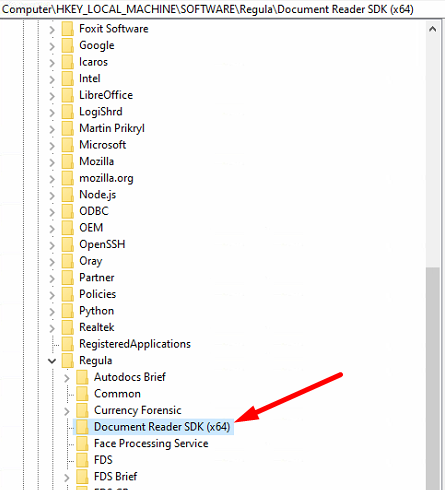
Task: Click the OEM folder icon
Action: coord(68,228)
